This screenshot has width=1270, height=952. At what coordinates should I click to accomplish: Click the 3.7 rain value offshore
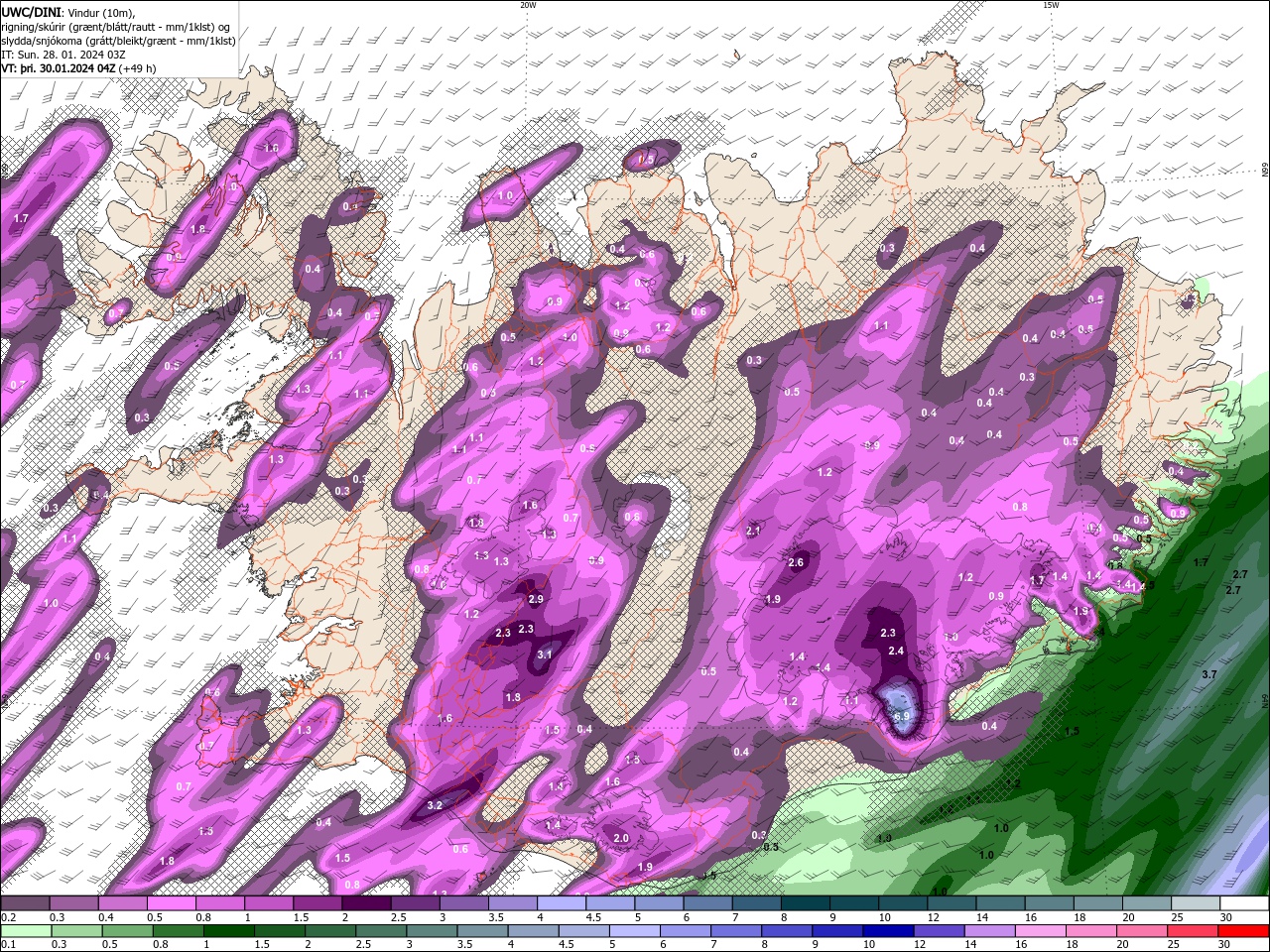(x=1209, y=674)
